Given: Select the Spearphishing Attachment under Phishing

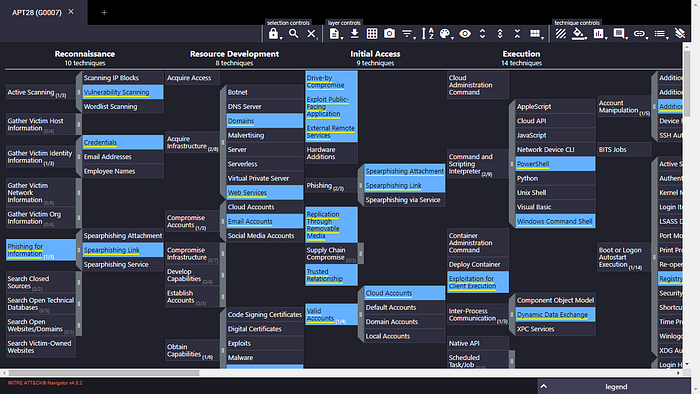Looking at the screenshot, I should pyautogui.click(x=404, y=171).
